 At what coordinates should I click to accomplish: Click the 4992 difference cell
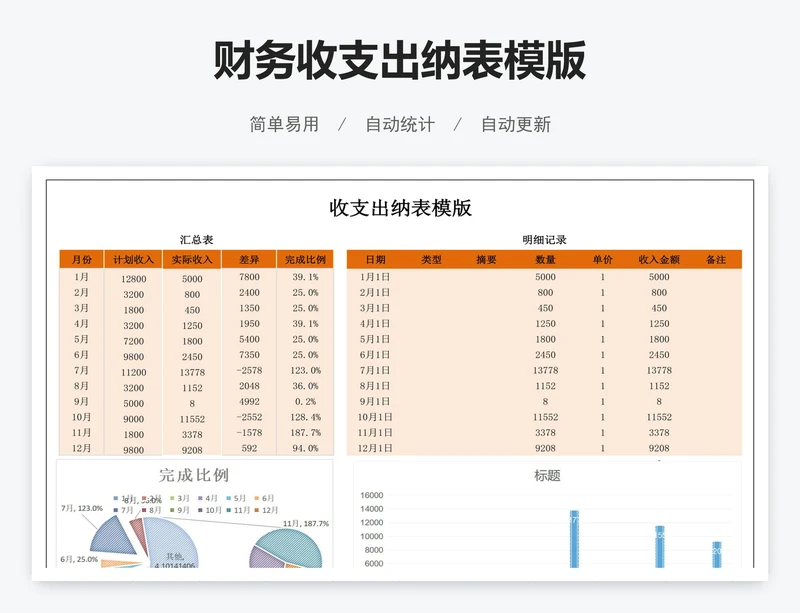click(249, 401)
